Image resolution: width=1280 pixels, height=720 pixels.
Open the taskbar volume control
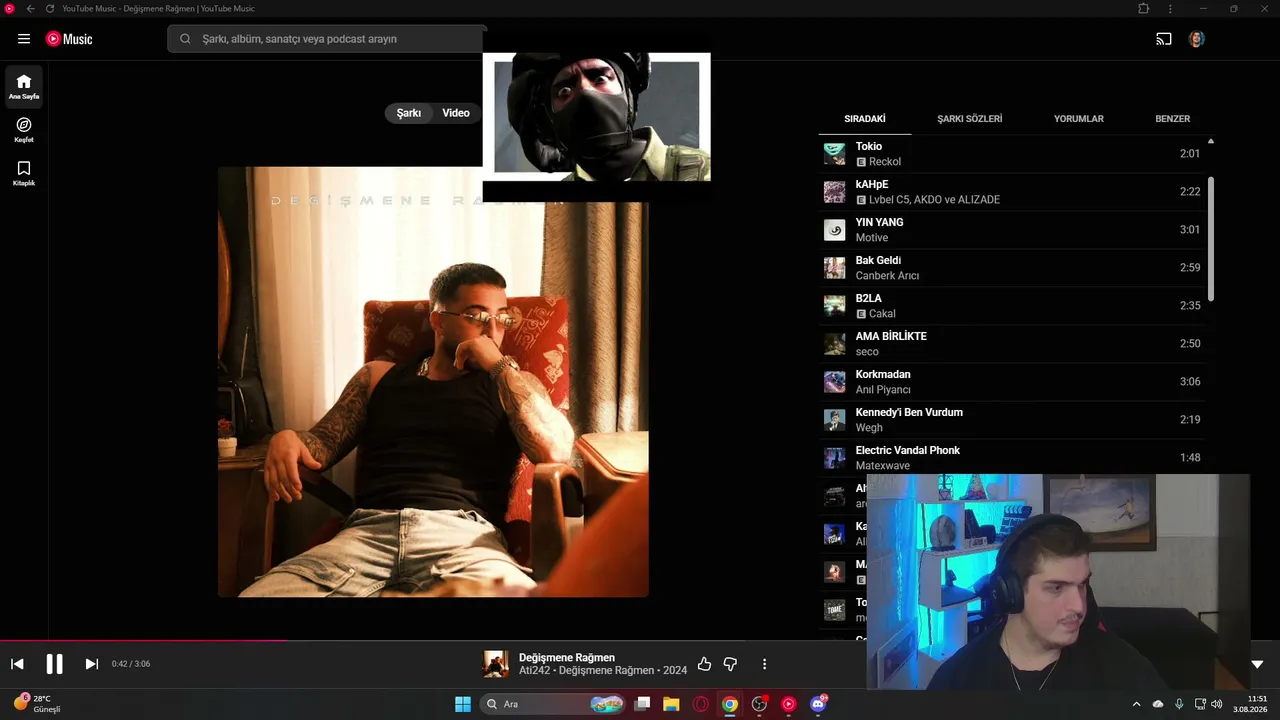[1217, 704]
